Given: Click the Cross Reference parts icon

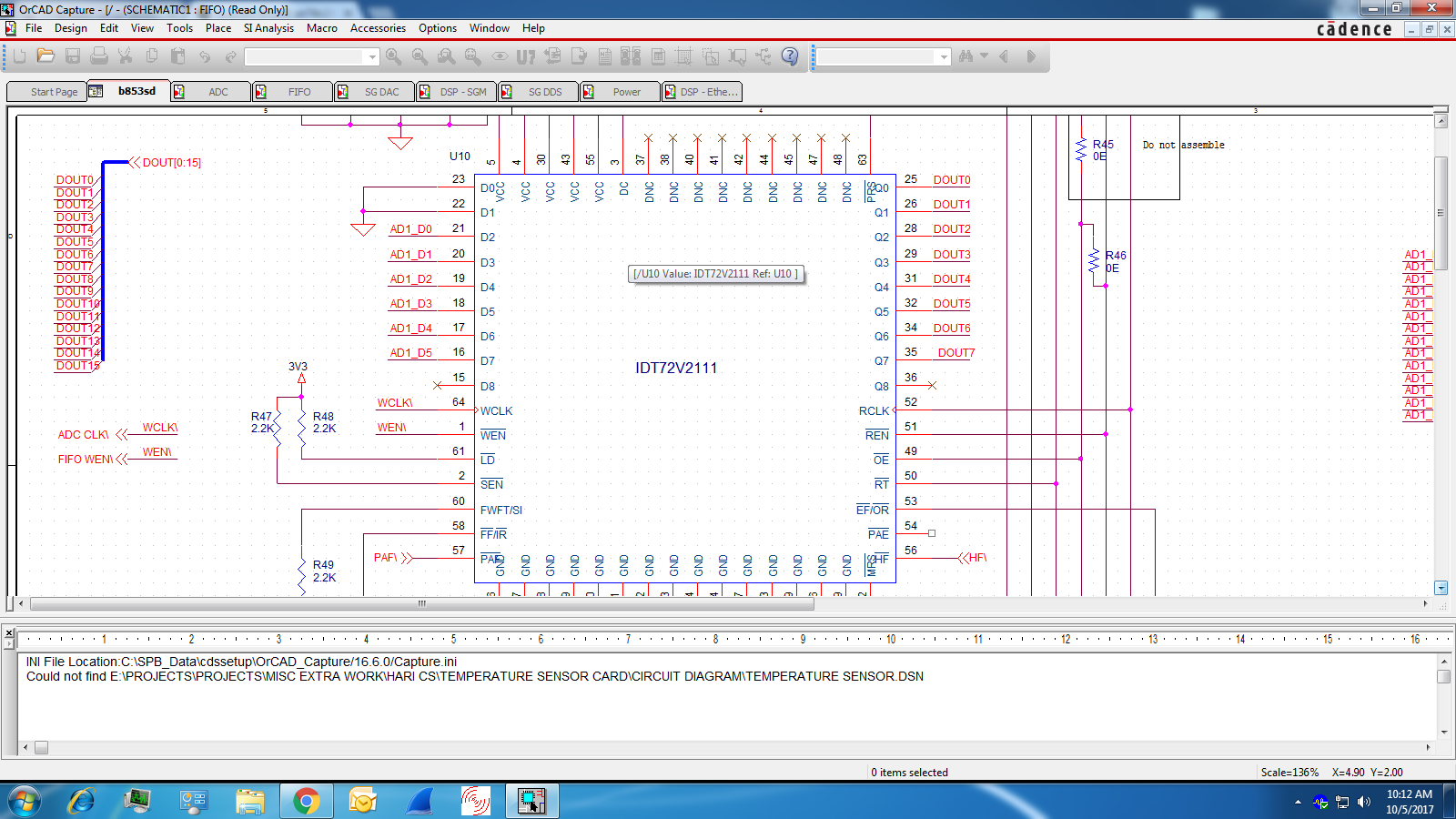Looking at the screenshot, I should [631, 56].
